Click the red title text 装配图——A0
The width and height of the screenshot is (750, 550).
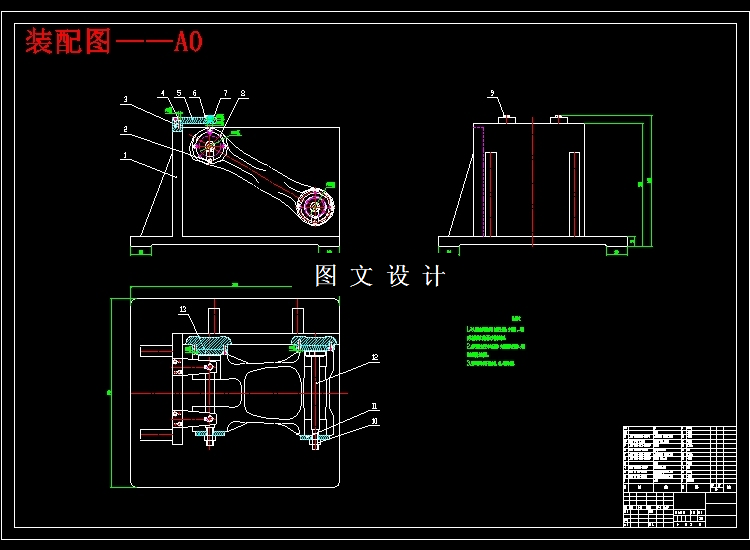point(114,41)
